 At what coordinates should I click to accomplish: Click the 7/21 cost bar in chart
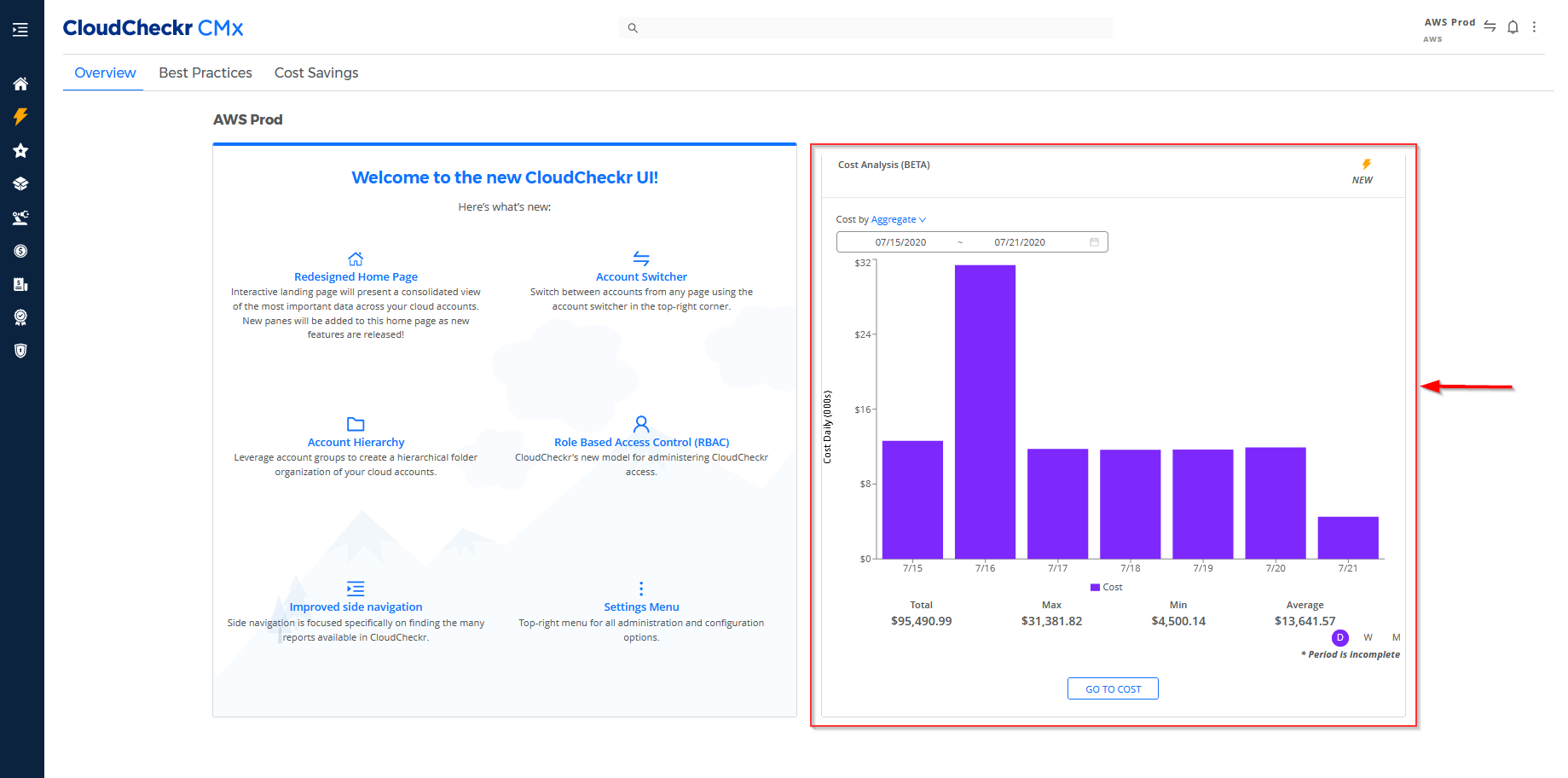pyautogui.click(x=1348, y=537)
